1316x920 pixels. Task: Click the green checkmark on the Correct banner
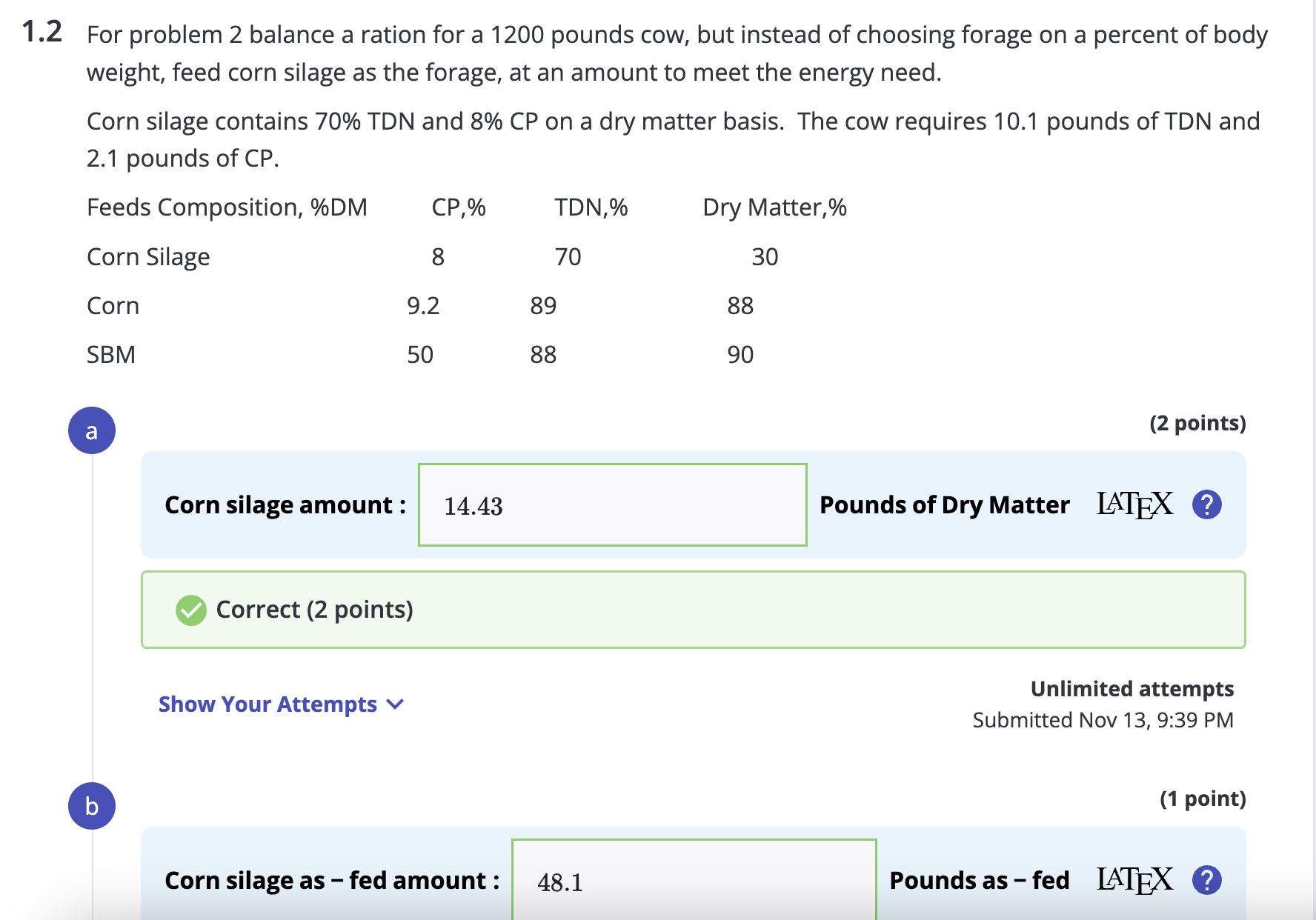click(190, 609)
